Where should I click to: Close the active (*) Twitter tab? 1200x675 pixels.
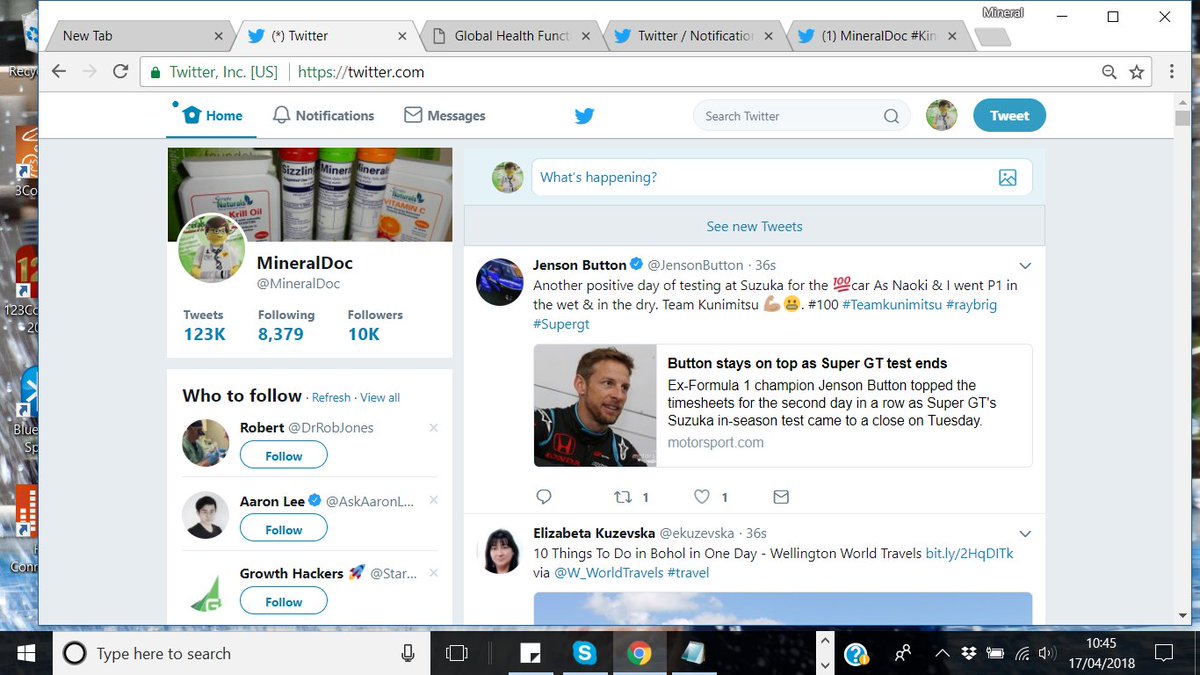403,36
